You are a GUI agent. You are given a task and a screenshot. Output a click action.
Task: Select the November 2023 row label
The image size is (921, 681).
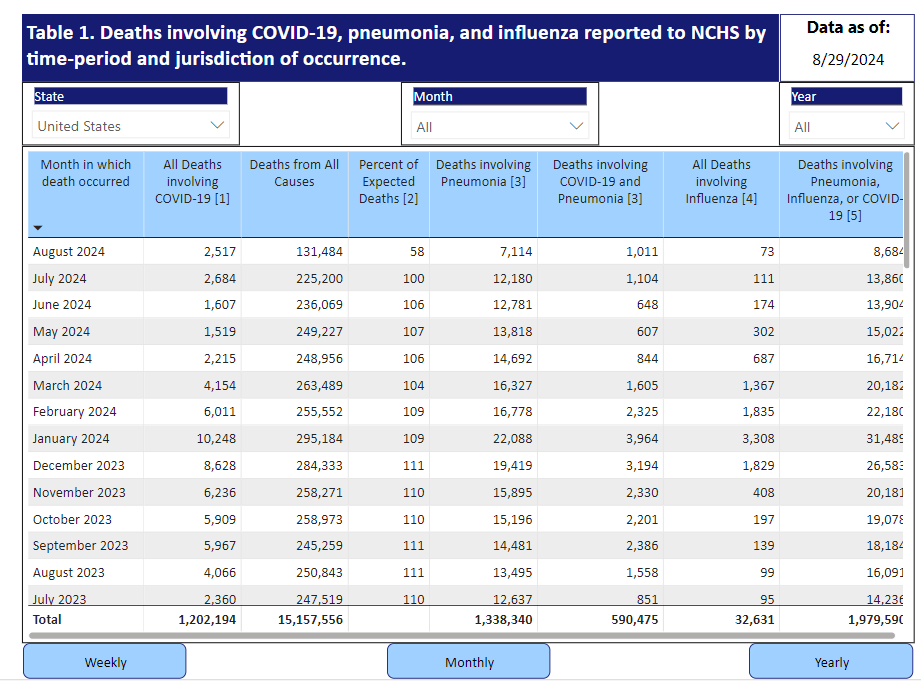[79, 492]
